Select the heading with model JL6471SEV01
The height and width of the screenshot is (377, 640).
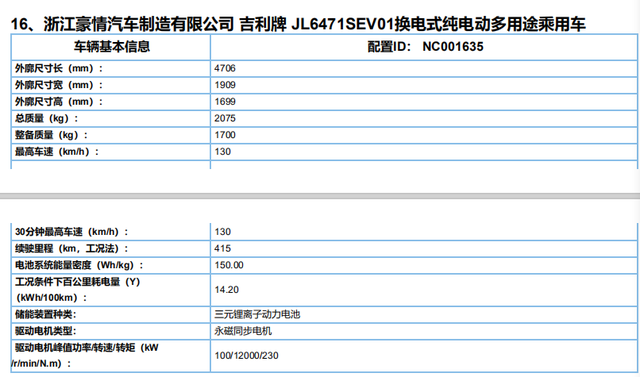tap(298, 24)
